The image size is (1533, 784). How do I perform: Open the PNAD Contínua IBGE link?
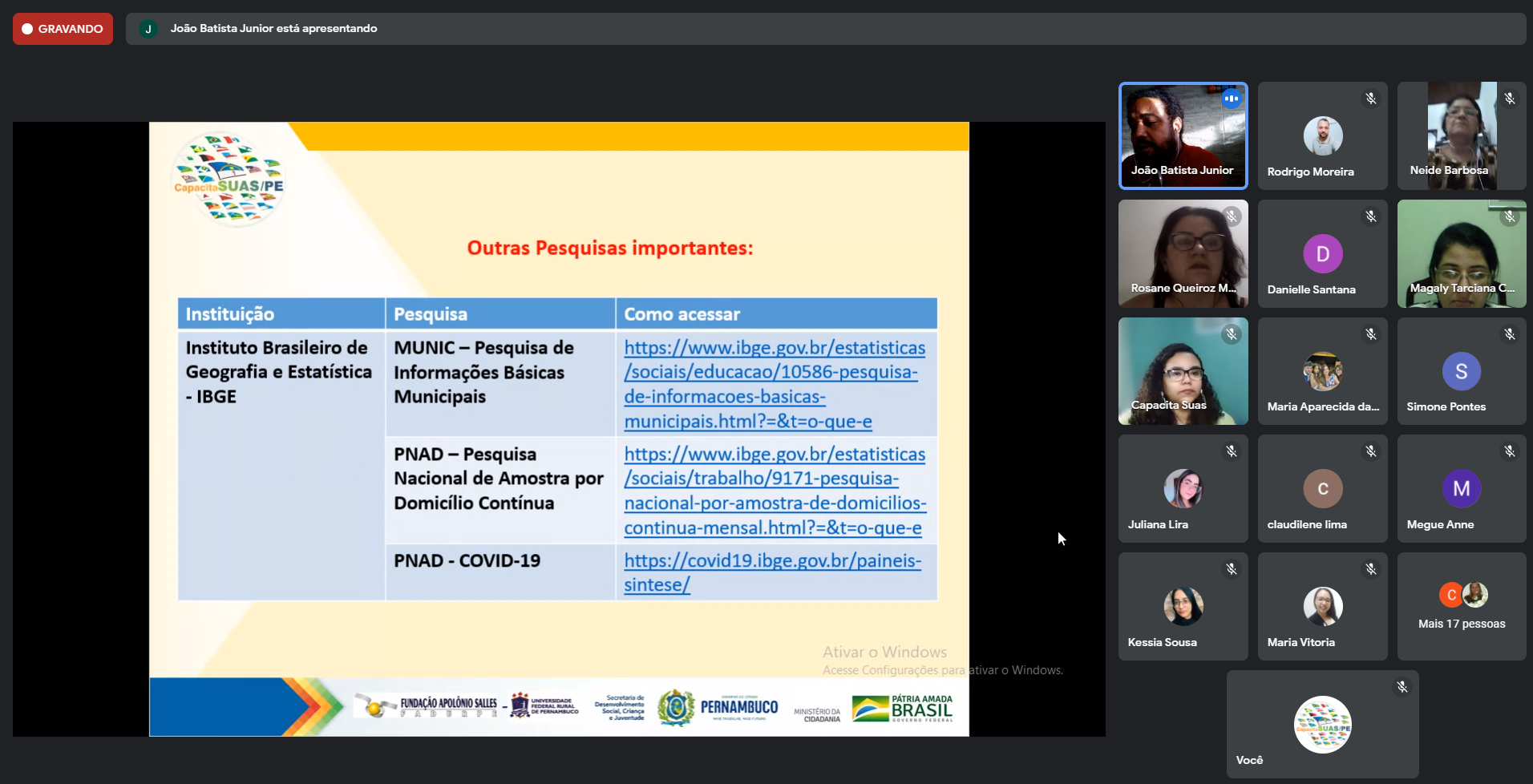[x=773, y=491]
